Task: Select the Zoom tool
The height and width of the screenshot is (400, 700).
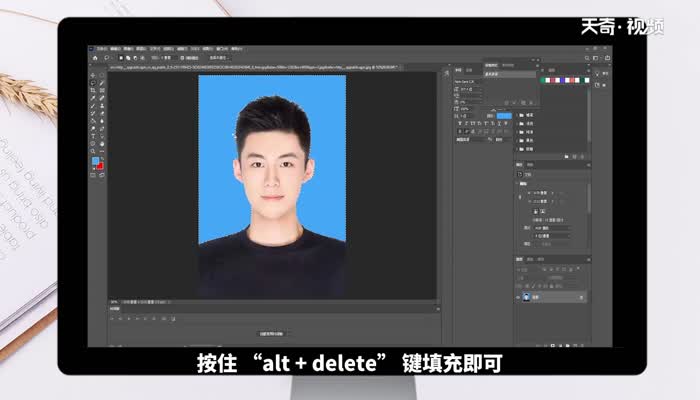Action: 93,151
